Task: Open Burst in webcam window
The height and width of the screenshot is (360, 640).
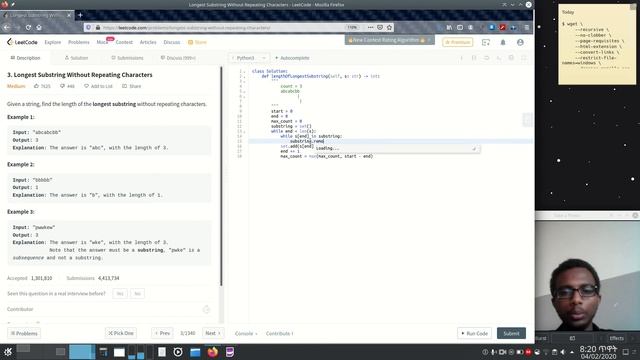Action: point(541,338)
